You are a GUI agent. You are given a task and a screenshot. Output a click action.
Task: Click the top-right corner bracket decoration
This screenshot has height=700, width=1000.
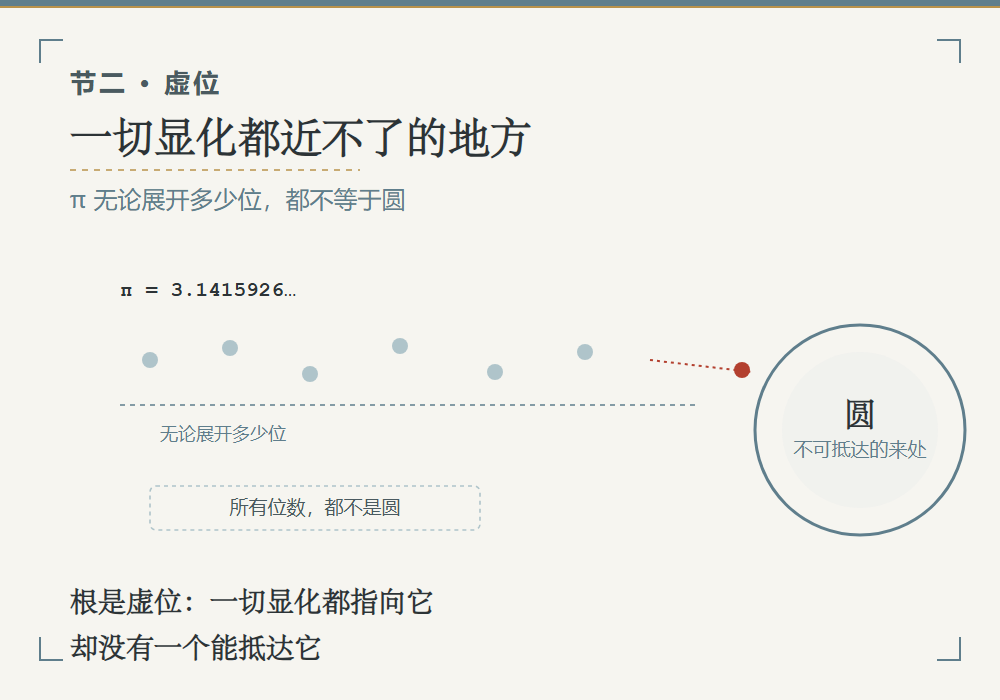[x=949, y=51]
